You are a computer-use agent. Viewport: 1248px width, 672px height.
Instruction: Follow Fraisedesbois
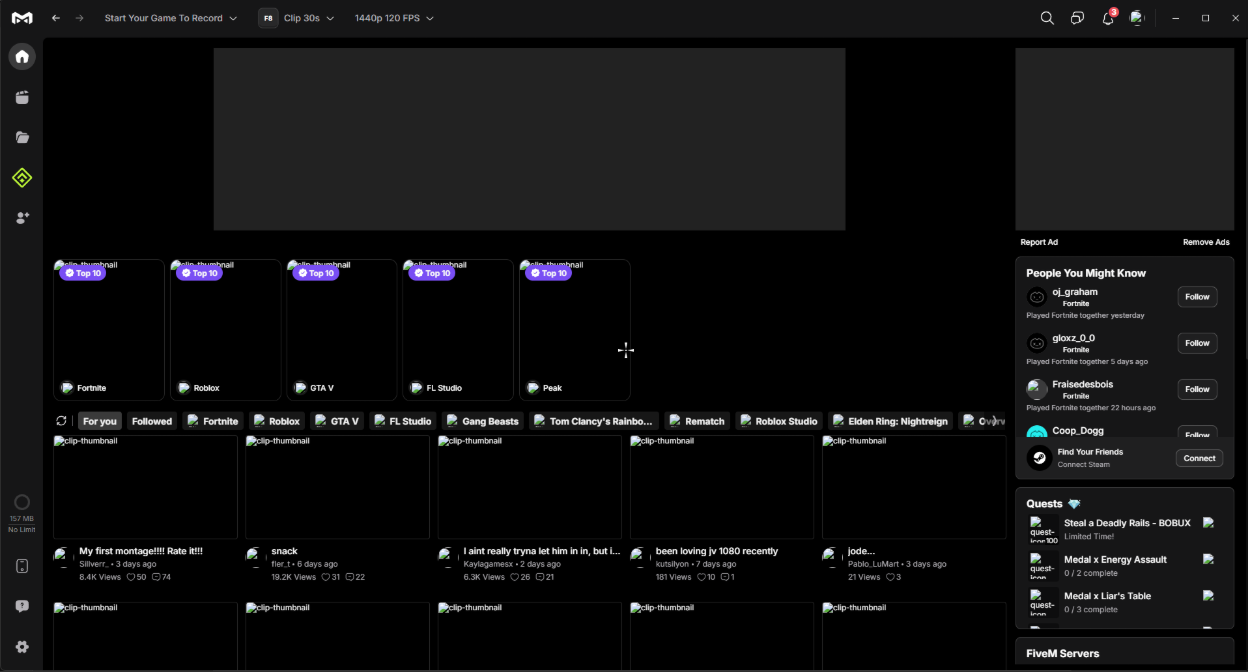1197,389
